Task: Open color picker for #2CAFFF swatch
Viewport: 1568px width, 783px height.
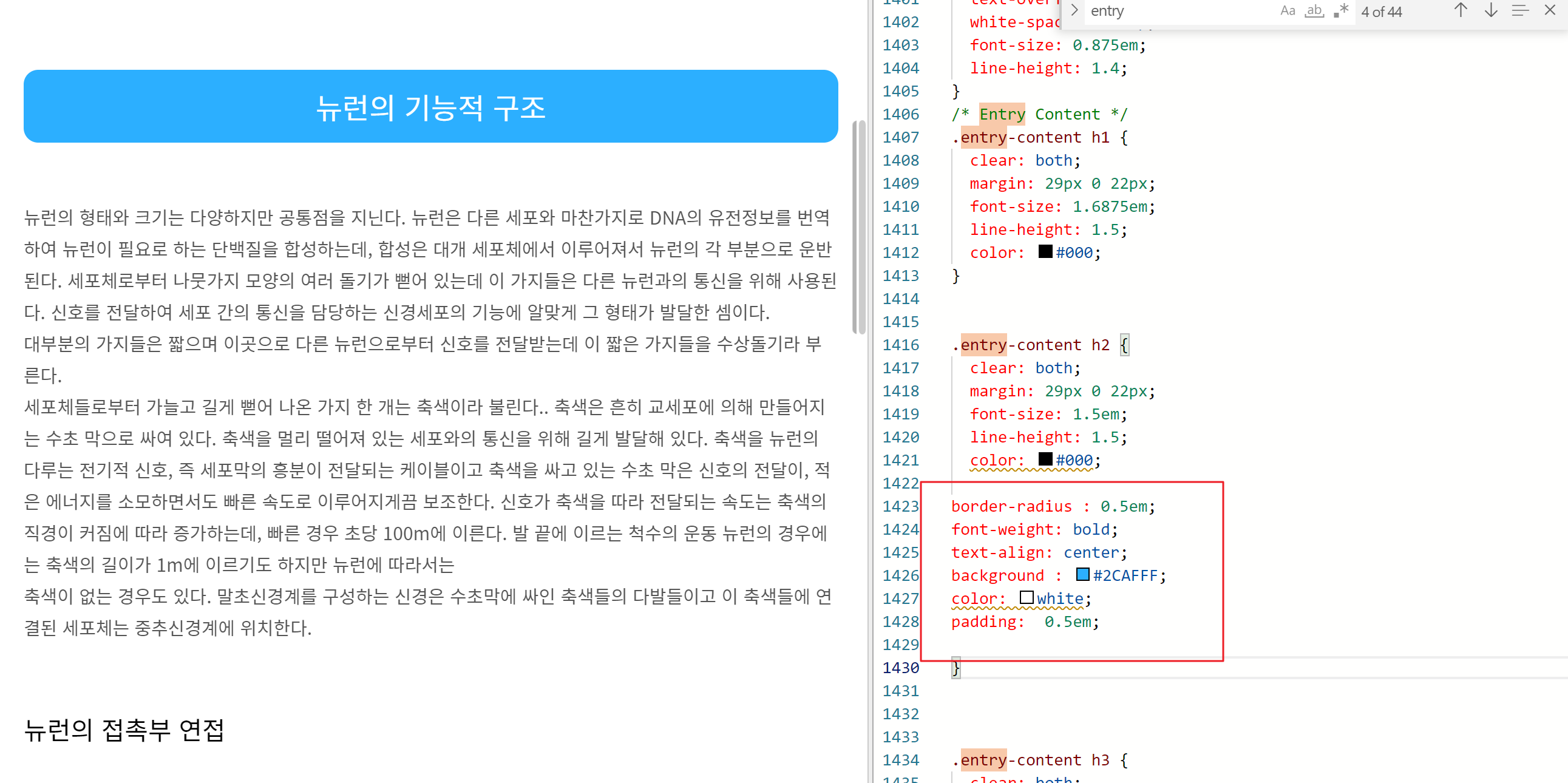Action: point(1082,575)
